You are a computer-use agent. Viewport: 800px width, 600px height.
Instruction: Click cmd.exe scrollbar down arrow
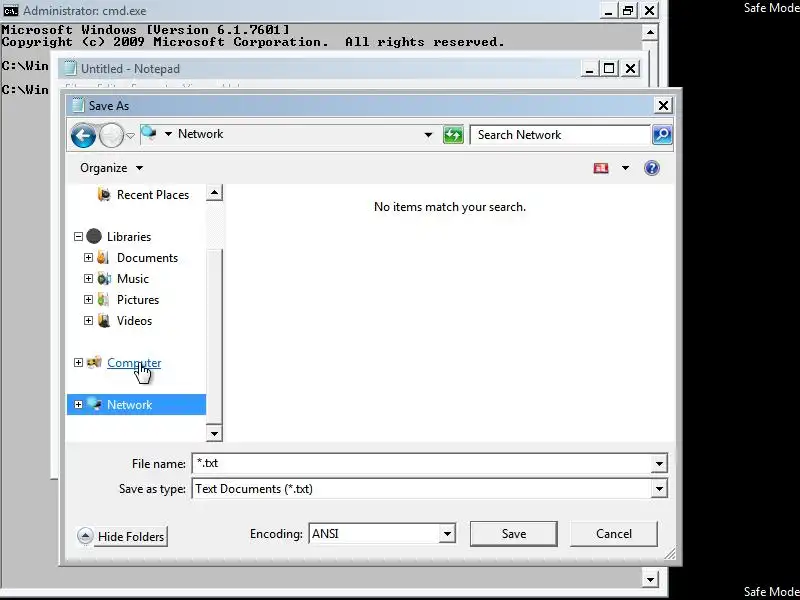pyautogui.click(x=650, y=580)
